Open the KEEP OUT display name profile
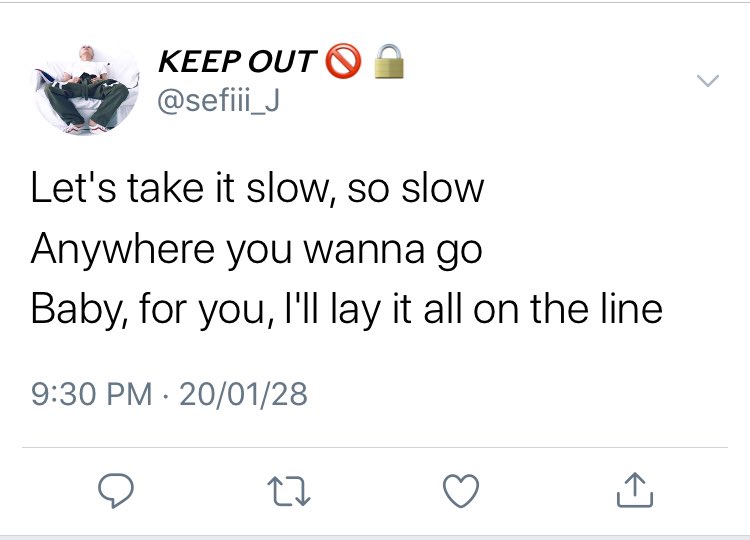Viewport: 750px width, 540px height. tap(237, 62)
